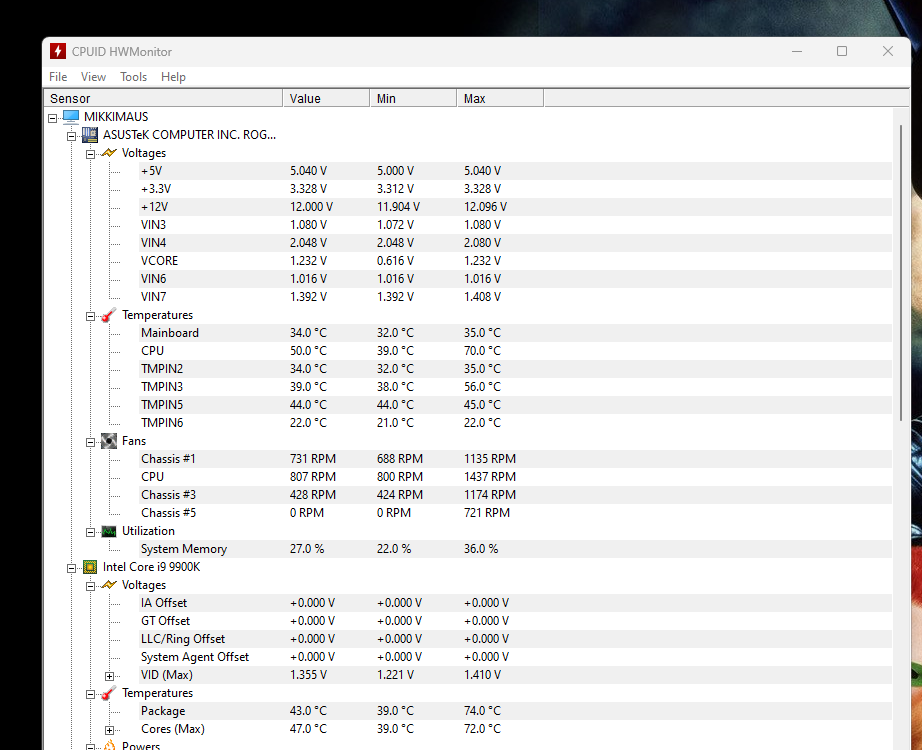Minimize the HWMonitor window
Image resolution: width=922 pixels, height=750 pixels.
(x=797, y=51)
